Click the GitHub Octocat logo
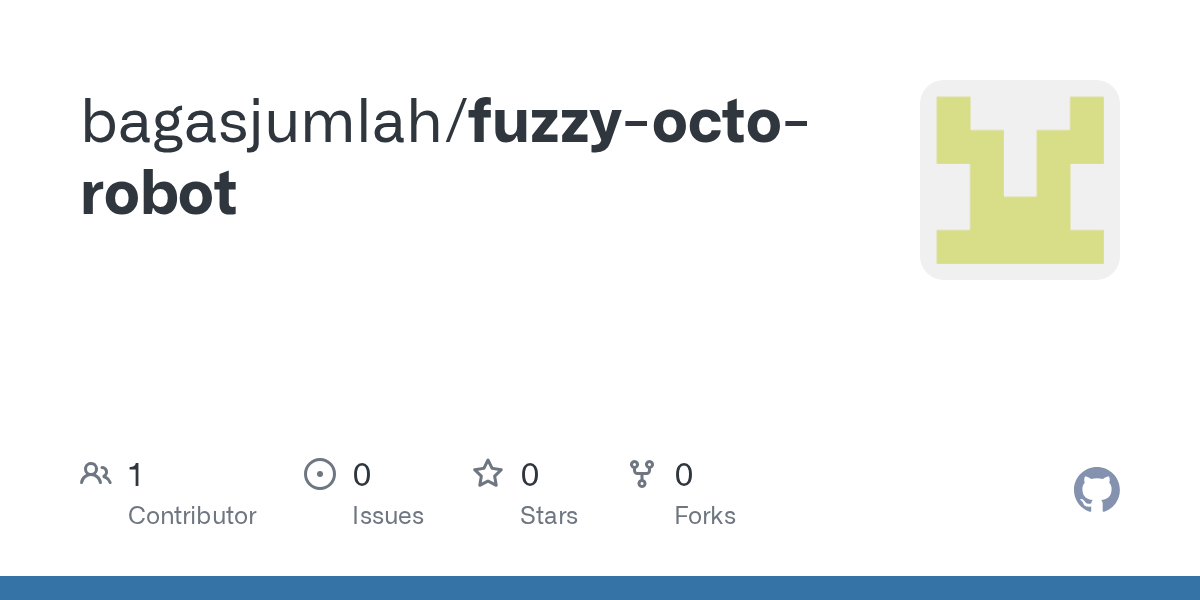The height and width of the screenshot is (600, 1200). coord(1096,490)
